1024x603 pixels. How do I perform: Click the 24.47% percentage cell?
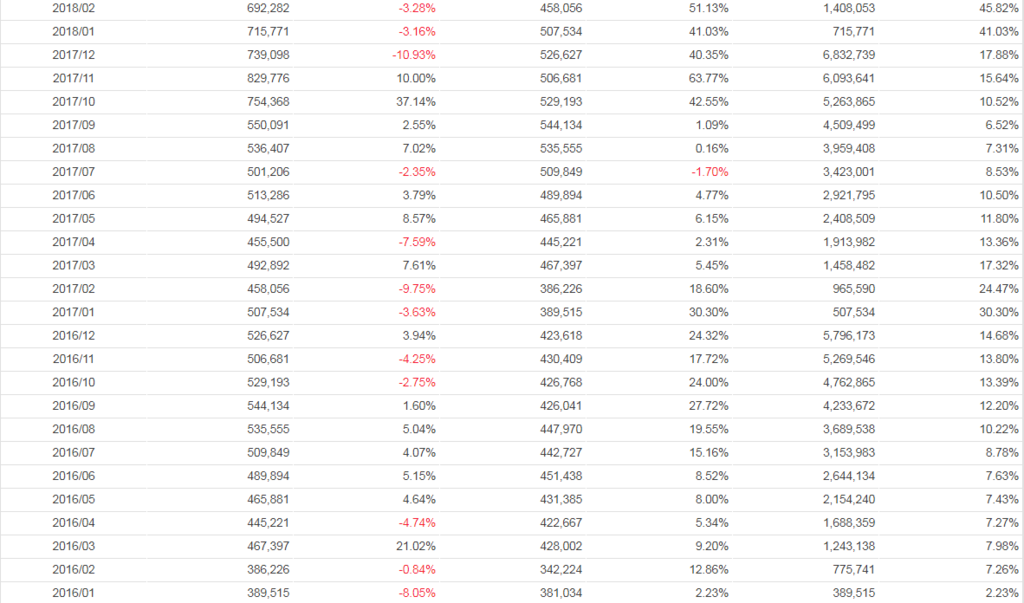click(1000, 289)
